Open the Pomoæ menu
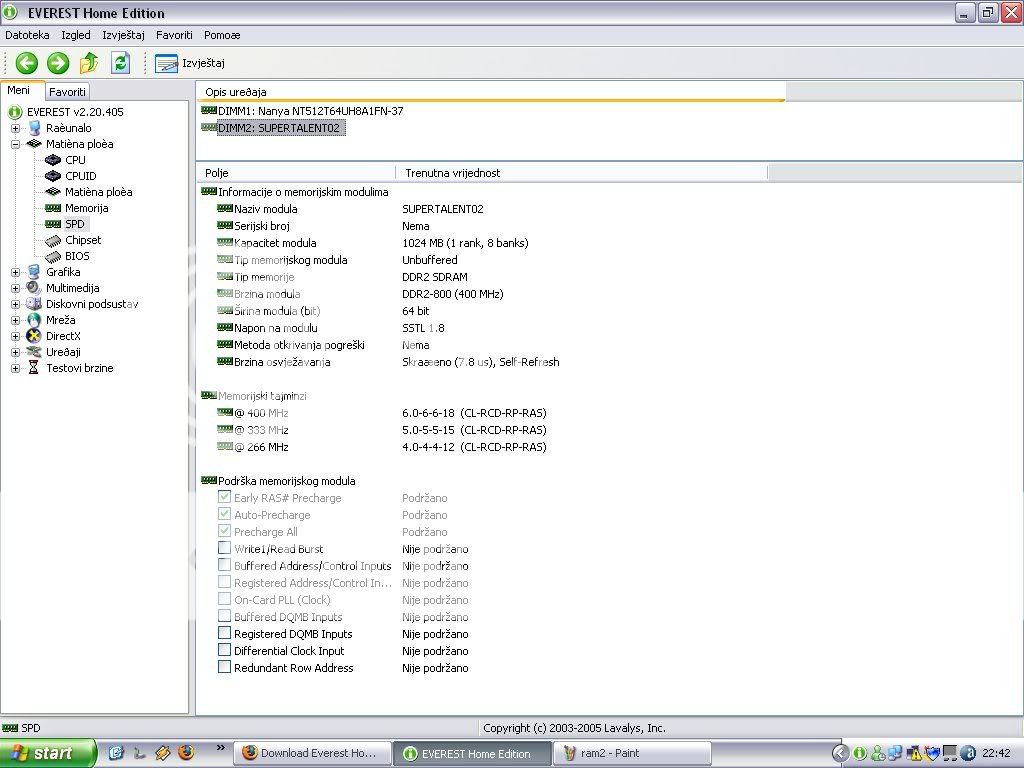This screenshot has width=1024, height=768. click(x=222, y=35)
